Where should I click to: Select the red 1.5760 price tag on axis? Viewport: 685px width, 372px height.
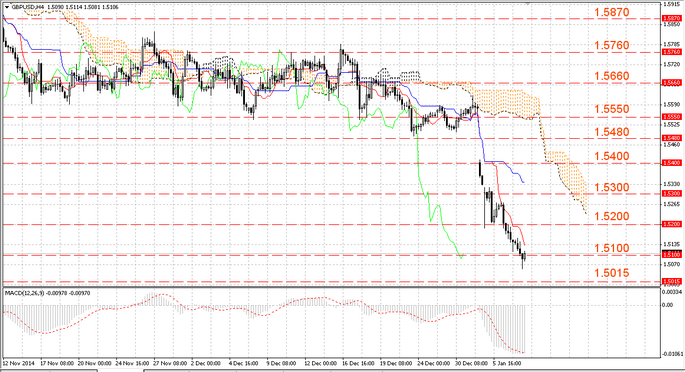[x=672, y=52]
